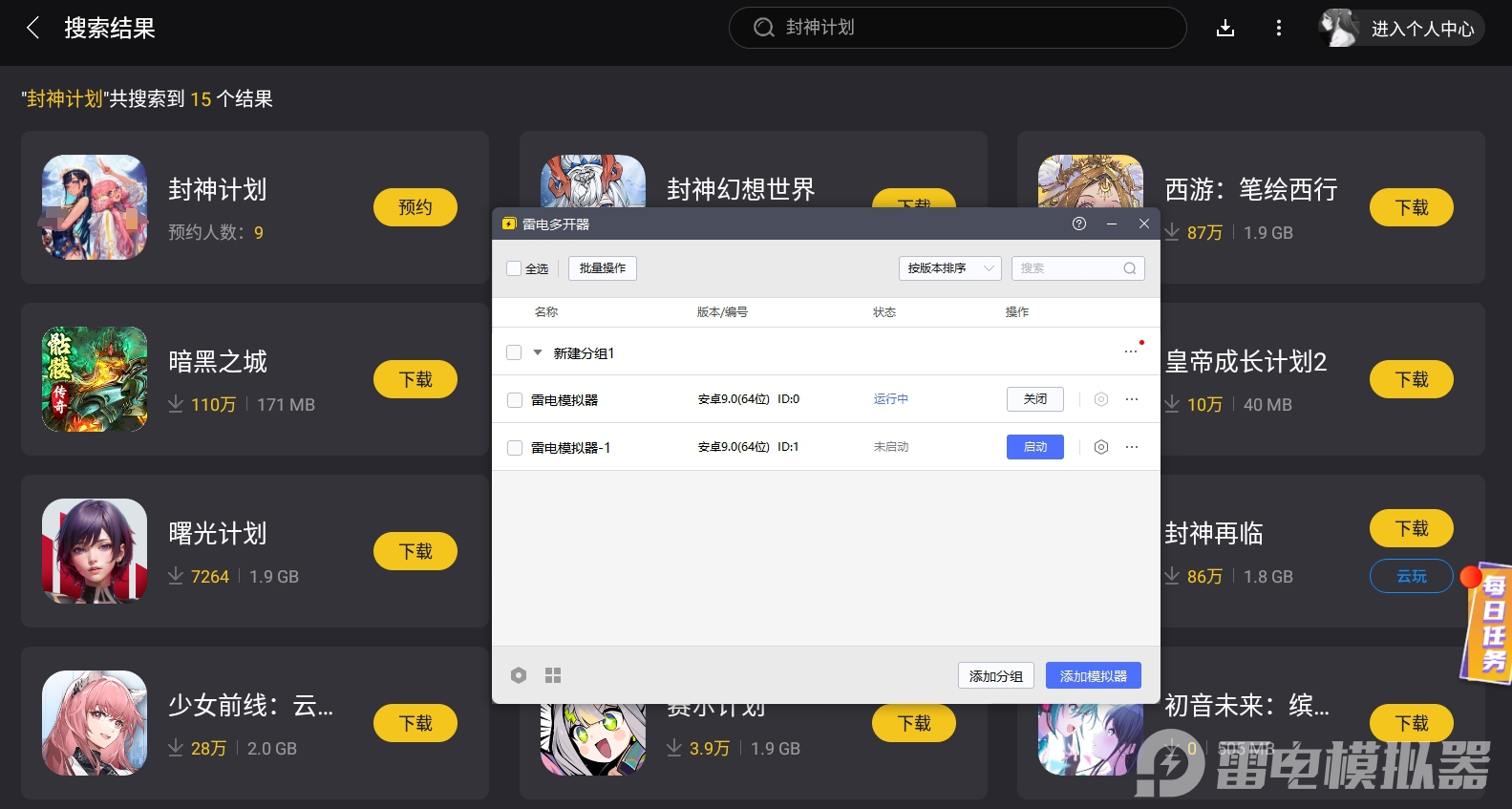This screenshot has width=1512, height=809.
Task: Click the 运行中 status text
Action: tap(891, 399)
